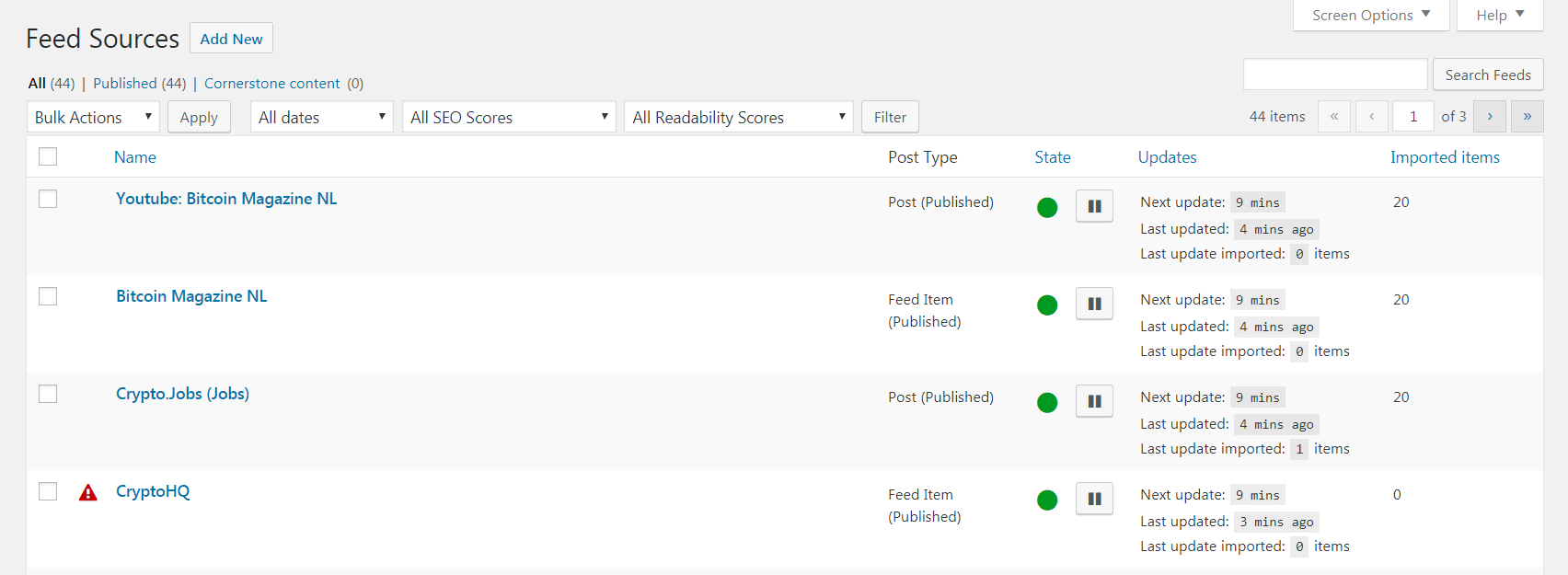This screenshot has width=1568, height=575.
Task: Click the red warning icon beside CryptoHQ
Action: (x=88, y=492)
